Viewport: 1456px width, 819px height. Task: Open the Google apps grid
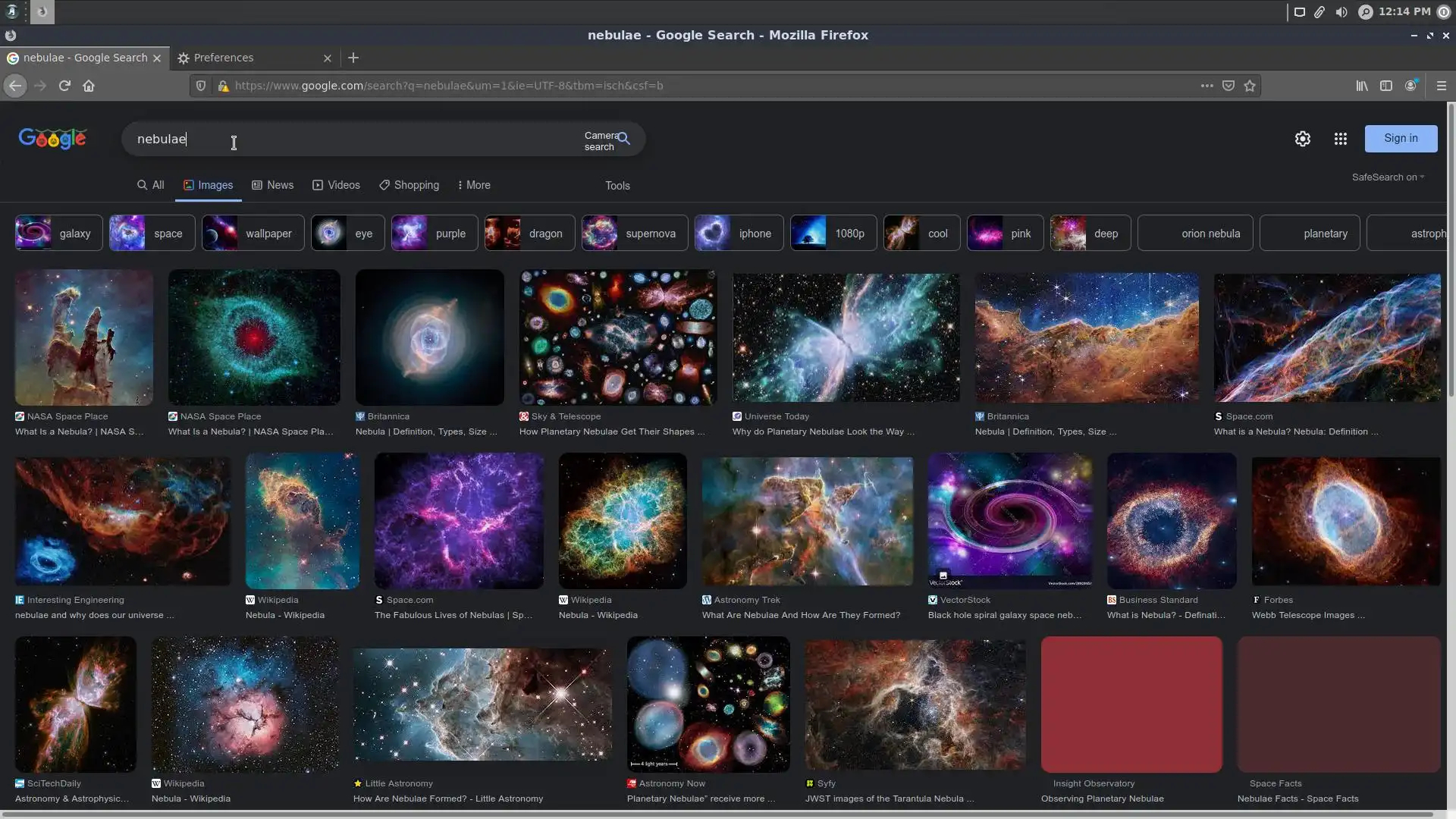1340,139
